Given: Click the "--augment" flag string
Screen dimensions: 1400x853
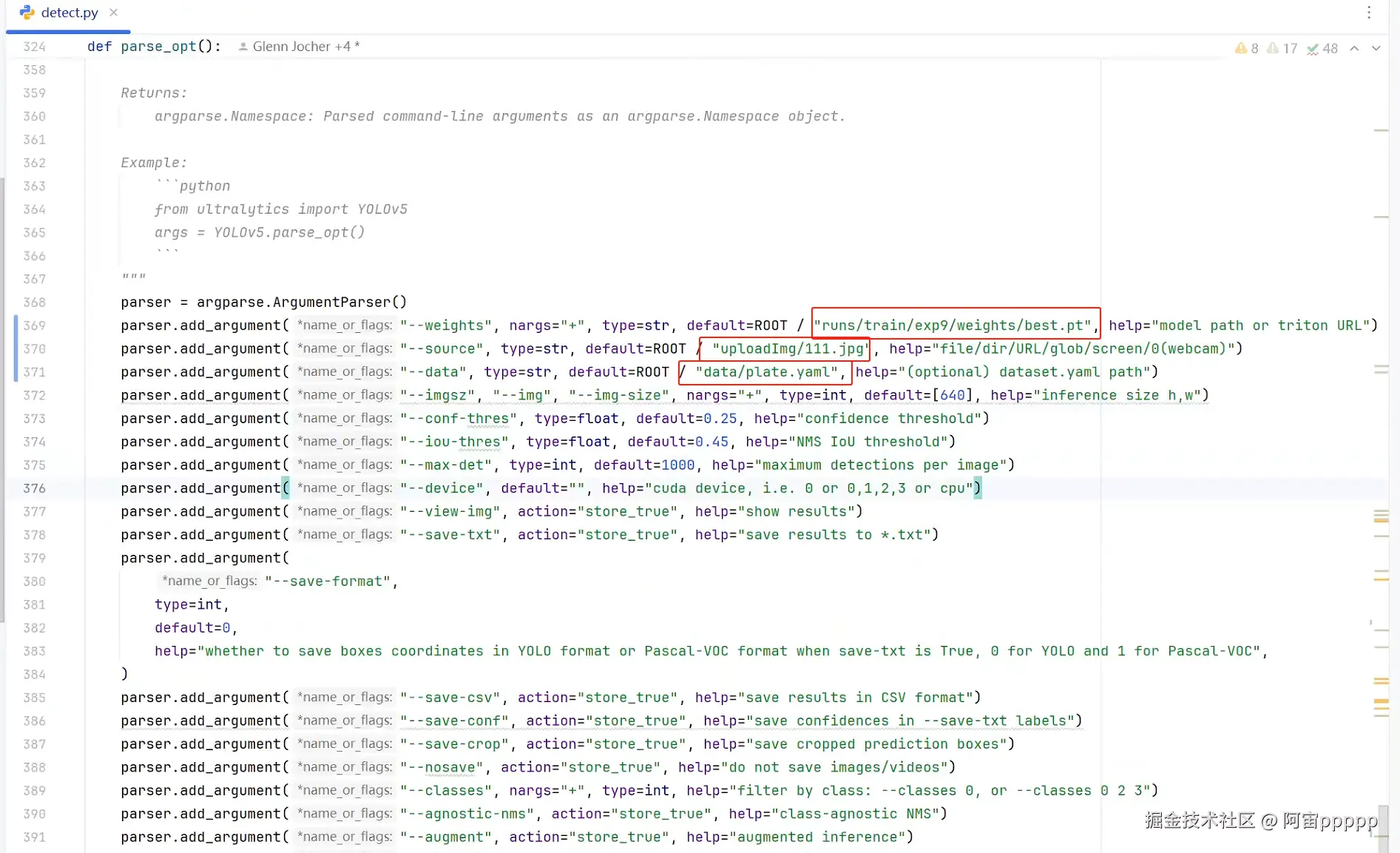Looking at the screenshot, I should coord(446,837).
